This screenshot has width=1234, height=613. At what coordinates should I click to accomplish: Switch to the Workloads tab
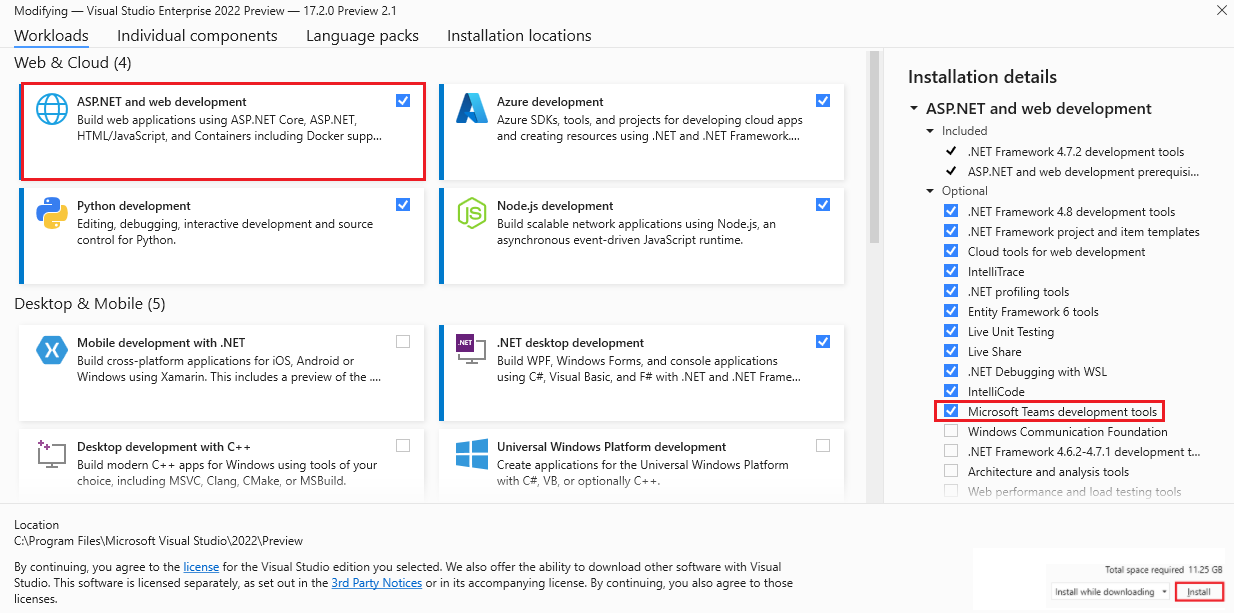pyautogui.click(x=51, y=36)
